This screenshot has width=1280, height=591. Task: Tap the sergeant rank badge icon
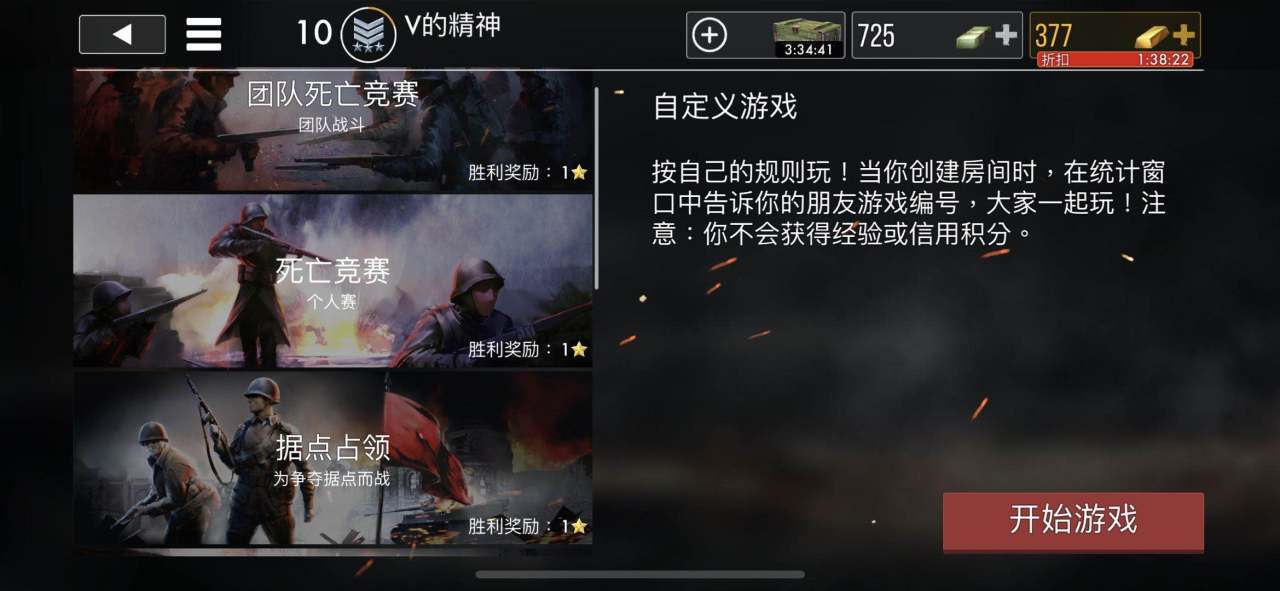point(368,35)
